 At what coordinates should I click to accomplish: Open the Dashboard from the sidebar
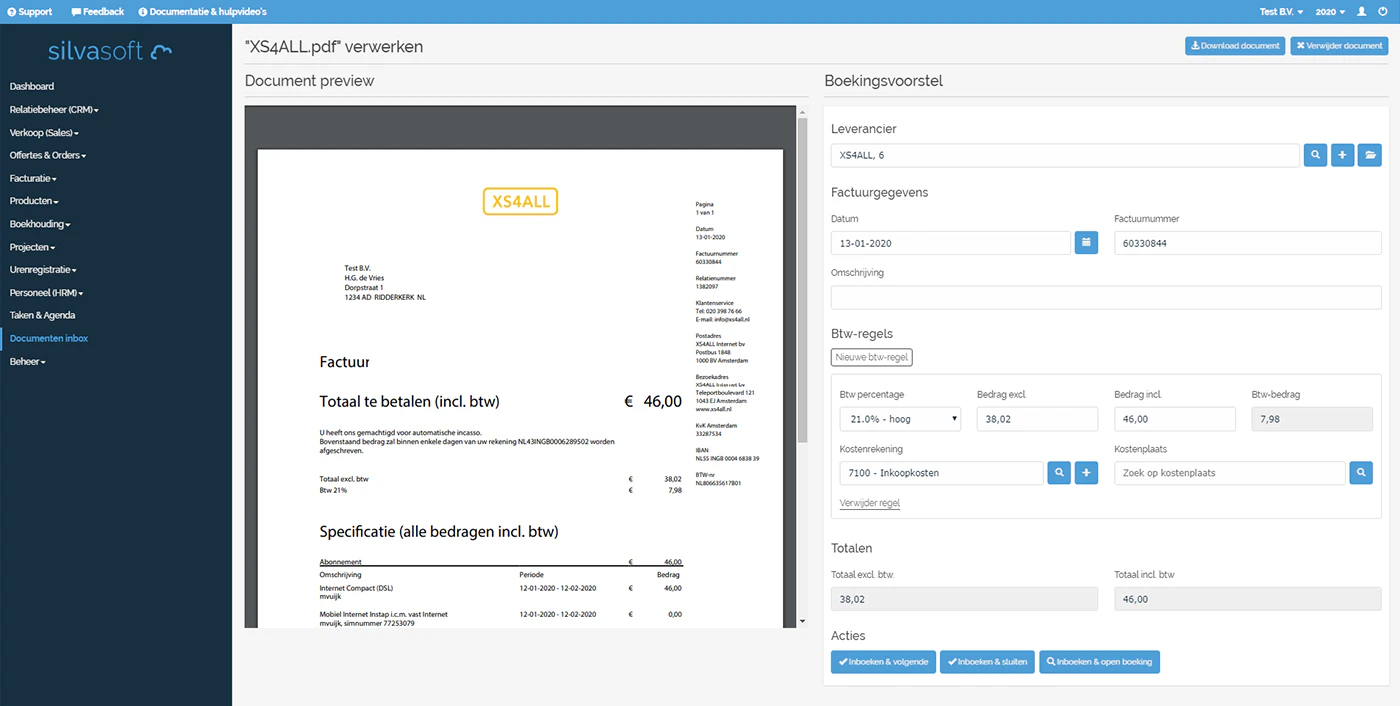coord(31,86)
